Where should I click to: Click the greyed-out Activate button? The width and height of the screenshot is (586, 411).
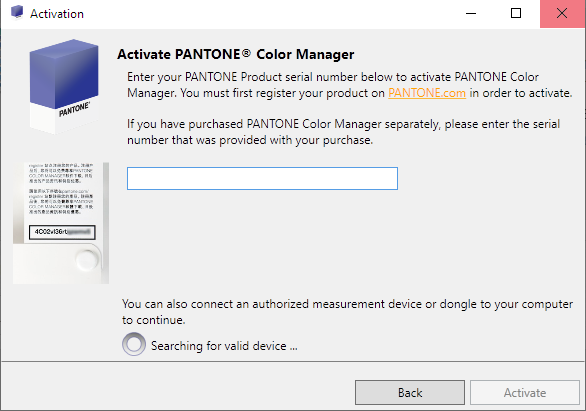[525, 393]
